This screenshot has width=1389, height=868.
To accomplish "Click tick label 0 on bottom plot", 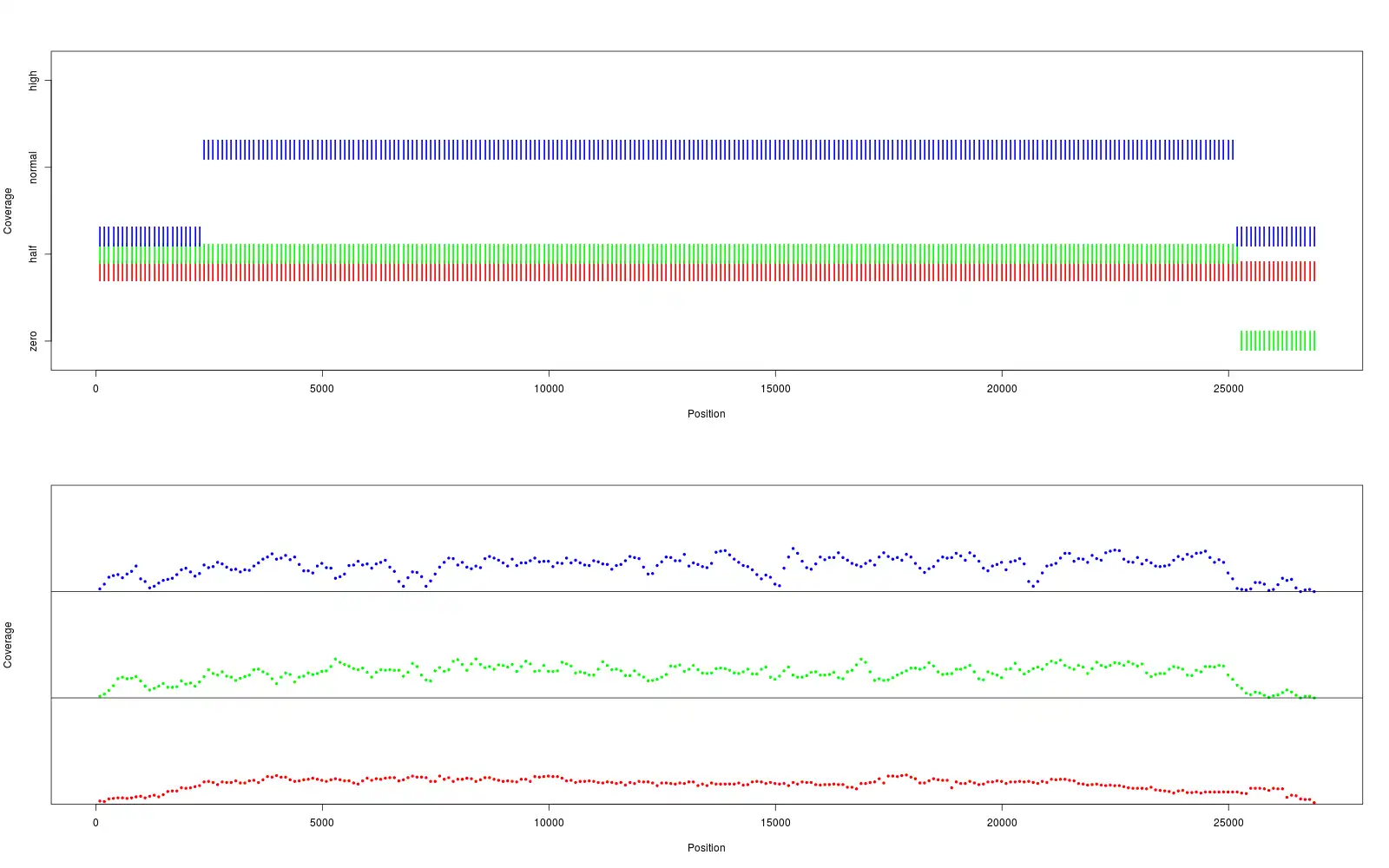I will pos(95,823).
